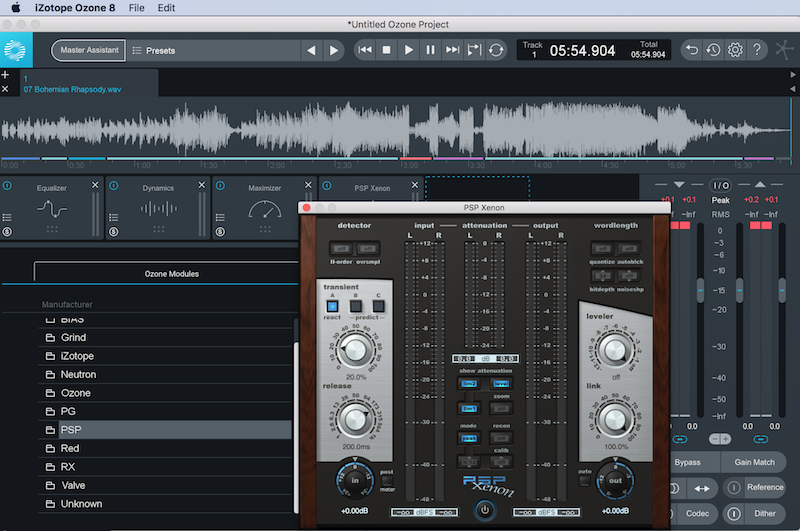800x531 pixels.
Task: Select transient mode A (react) in PSP Xenon
Action: tap(332, 306)
